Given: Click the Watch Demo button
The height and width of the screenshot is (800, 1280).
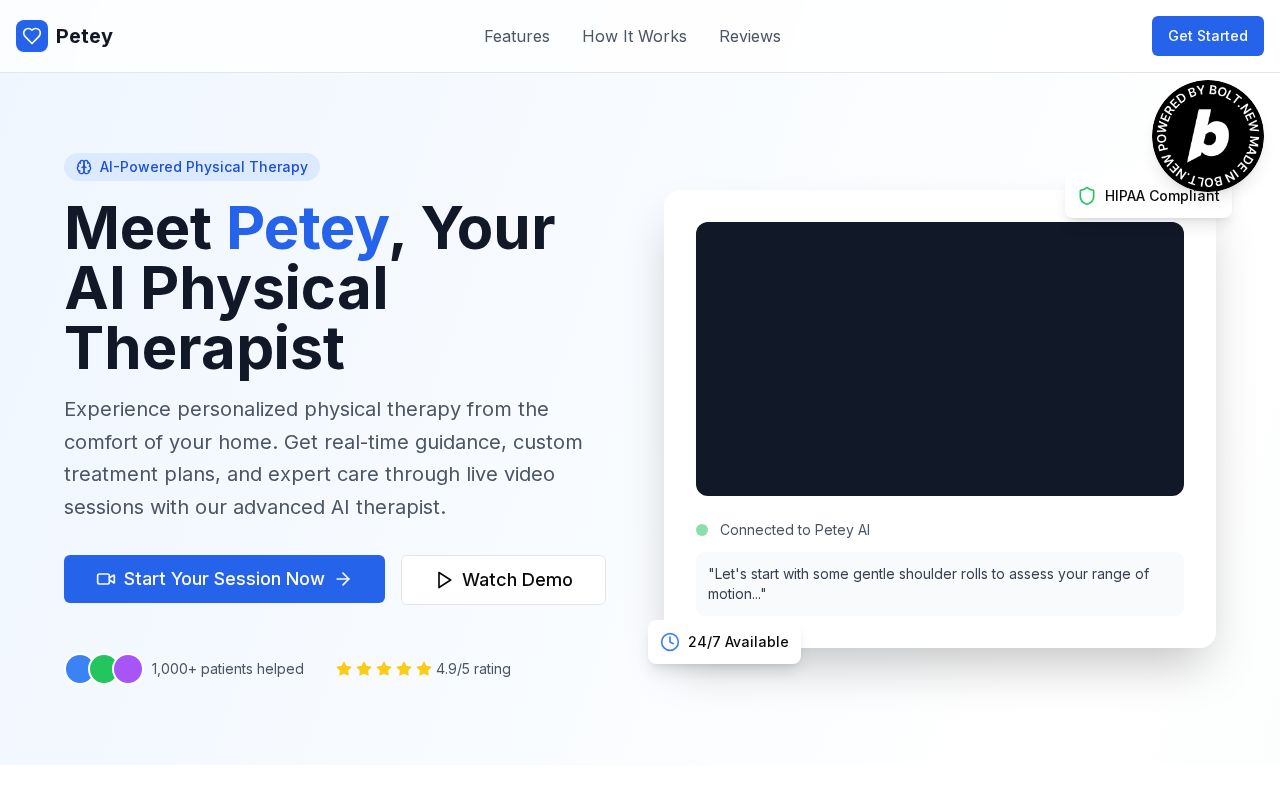Looking at the screenshot, I should point(503,580).
